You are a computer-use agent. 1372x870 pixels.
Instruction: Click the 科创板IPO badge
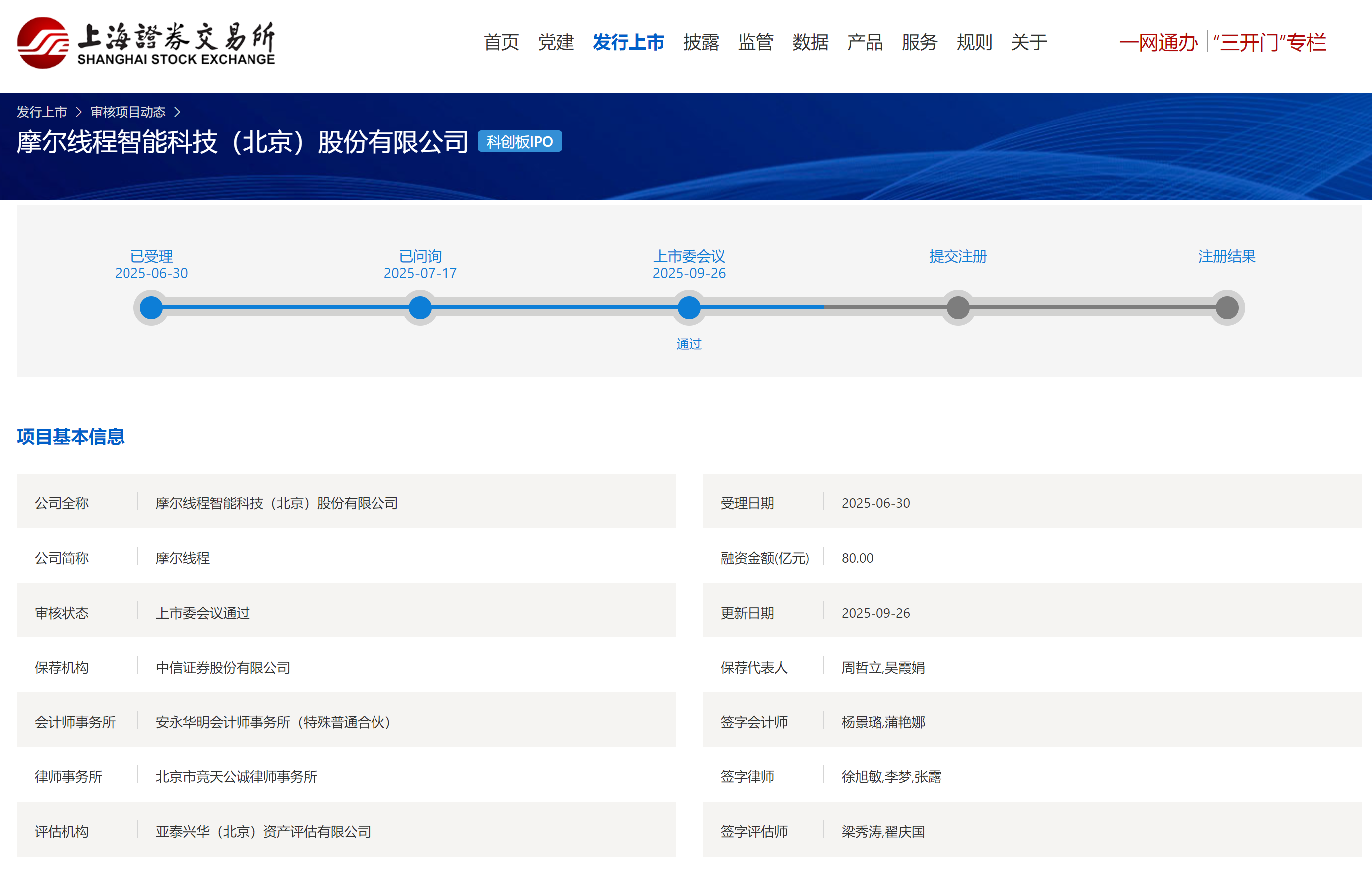[x=519, y=142]
